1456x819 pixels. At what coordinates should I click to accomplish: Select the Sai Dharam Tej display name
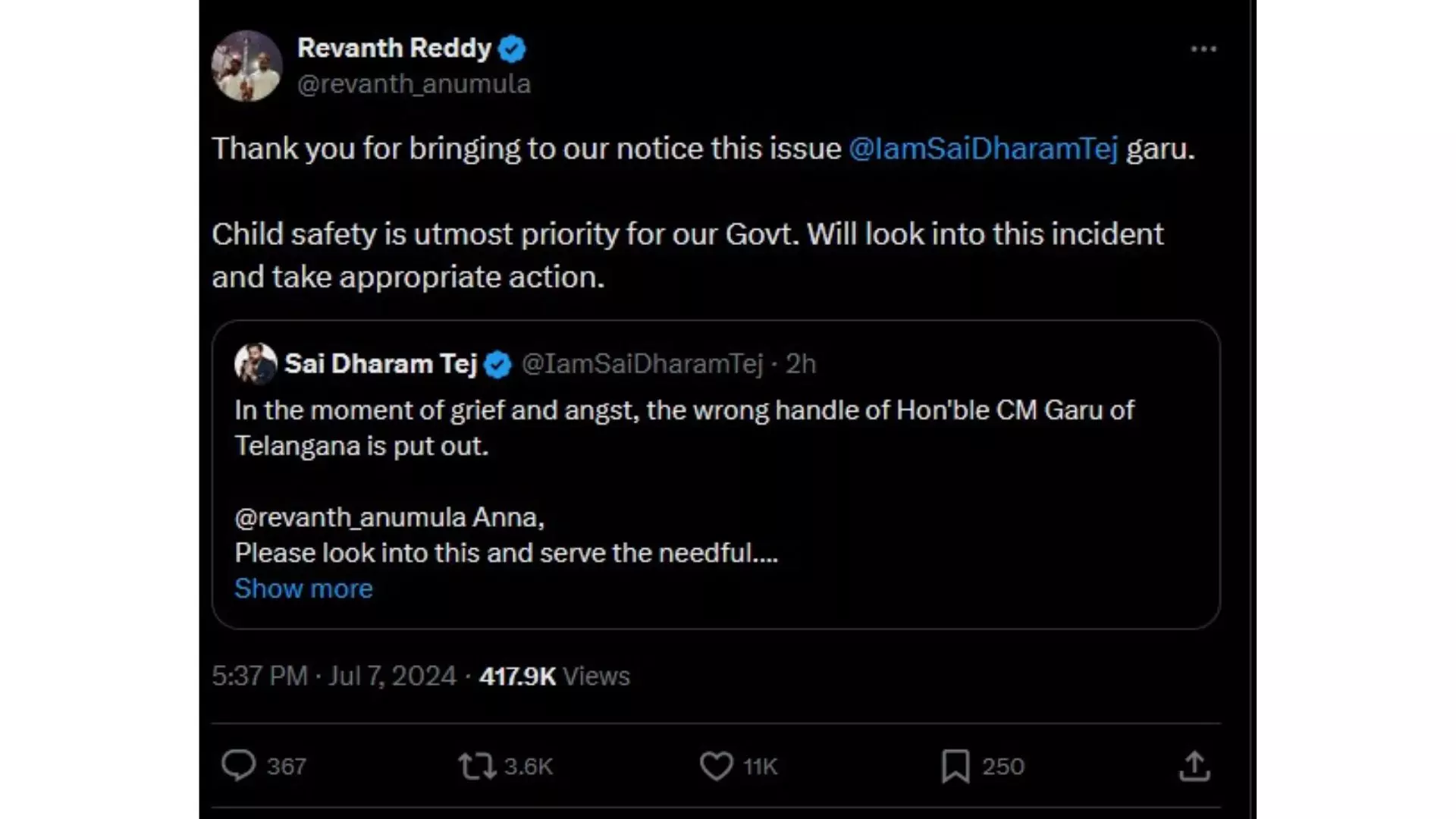(x=379, y=363)
